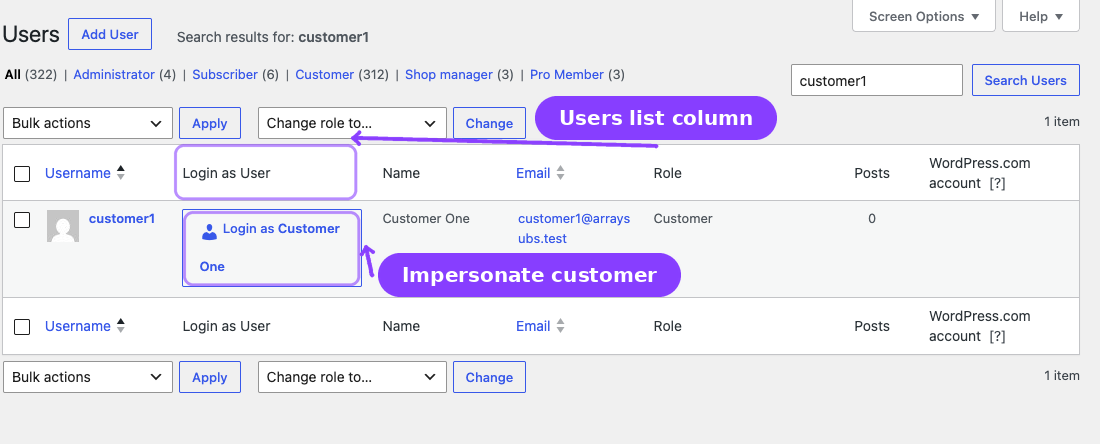This screenshot has height=444, width=1100.
Task: Show All users filter
Action: coord(13,74)
